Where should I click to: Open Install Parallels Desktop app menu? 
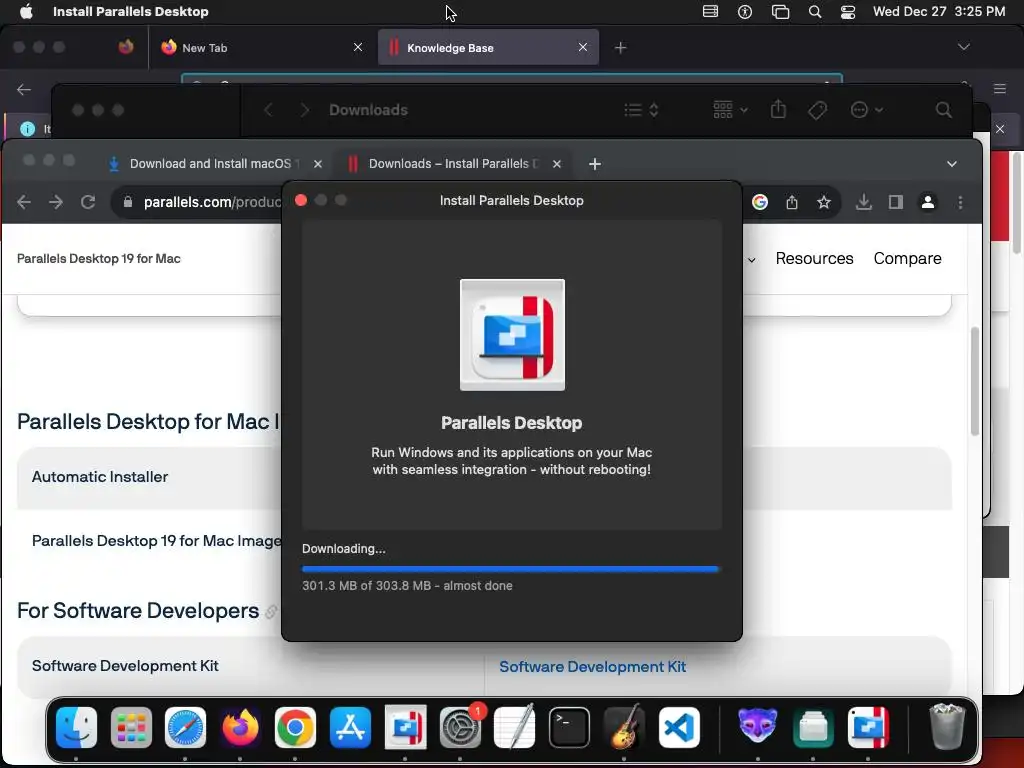click(x=131, y=12)
